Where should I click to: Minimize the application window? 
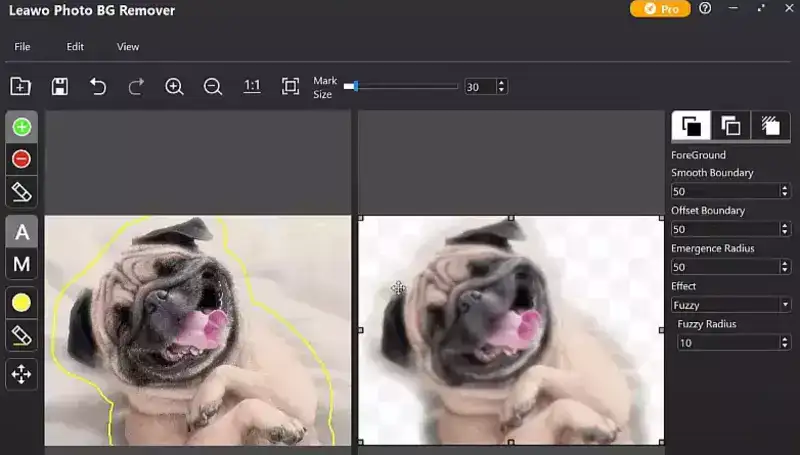point(733,8)
